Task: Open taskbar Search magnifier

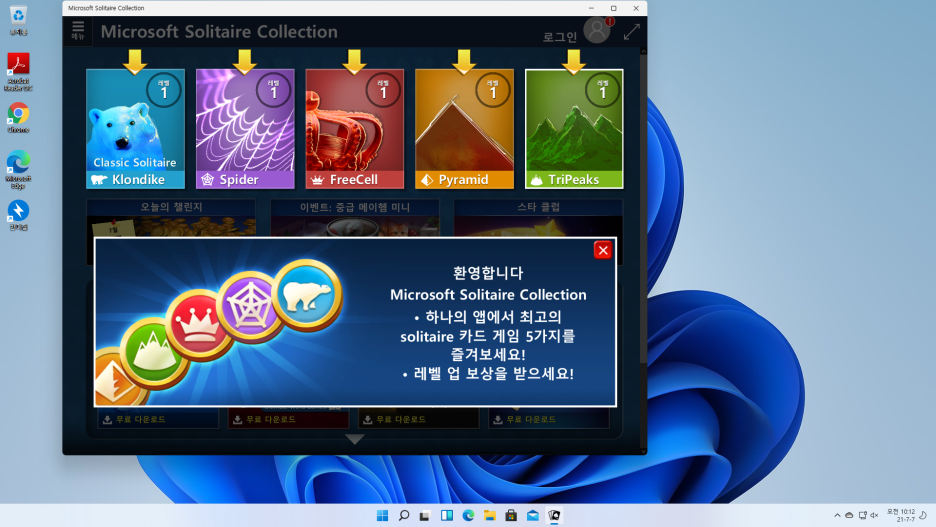Action: [x=404, y=516]
